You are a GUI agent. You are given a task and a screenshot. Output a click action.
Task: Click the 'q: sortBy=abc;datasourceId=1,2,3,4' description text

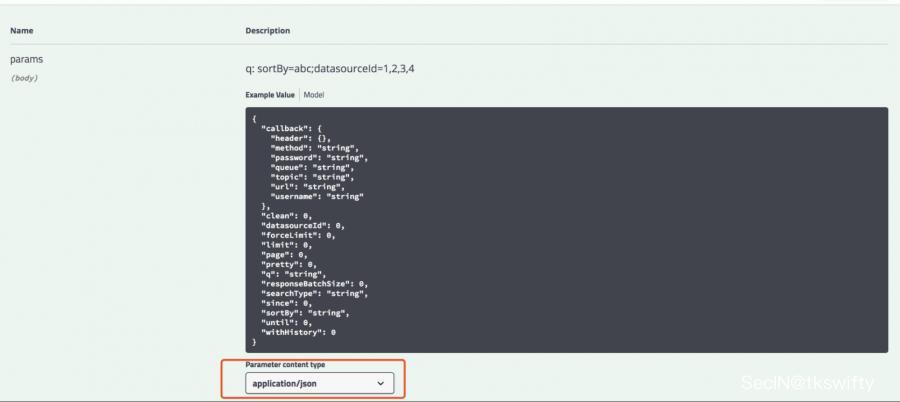(330, 69)
